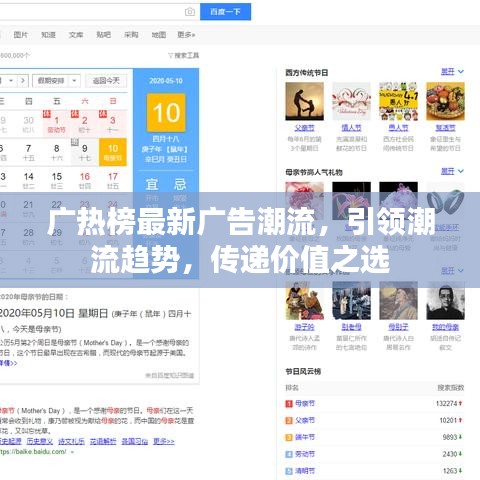Expand 西方传统节日 section with 展开
Viewport: 480px width, 480px height.
point(452,72)
